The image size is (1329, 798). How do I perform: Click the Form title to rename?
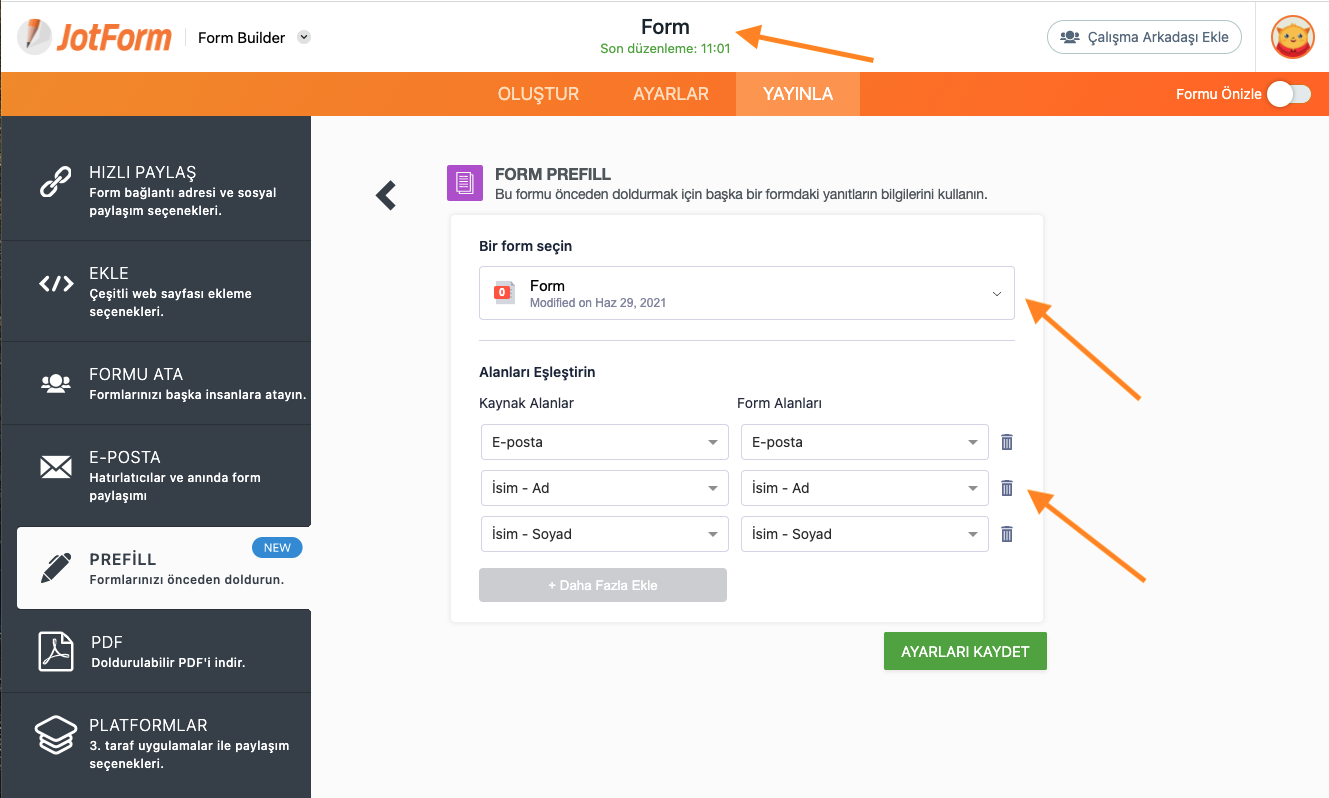tap(665, 27)
